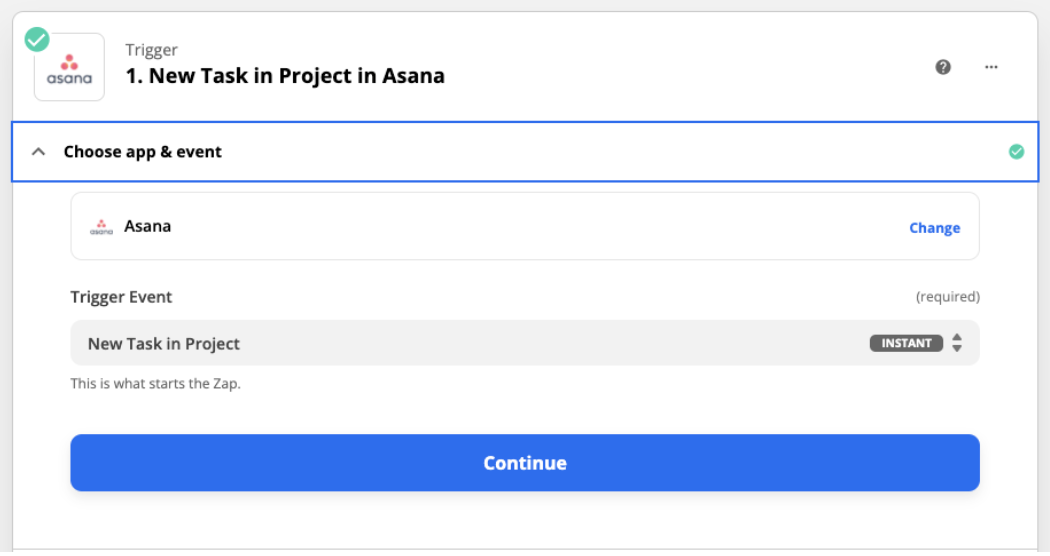Click the small Asana icon in app row
This screenshot has height=556, width=1050.
pos(101,227)
